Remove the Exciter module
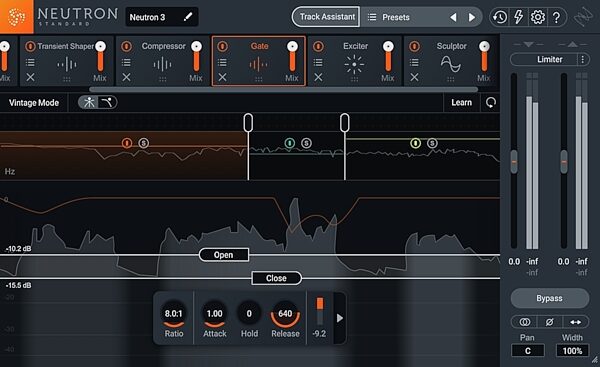 point(318,78)
